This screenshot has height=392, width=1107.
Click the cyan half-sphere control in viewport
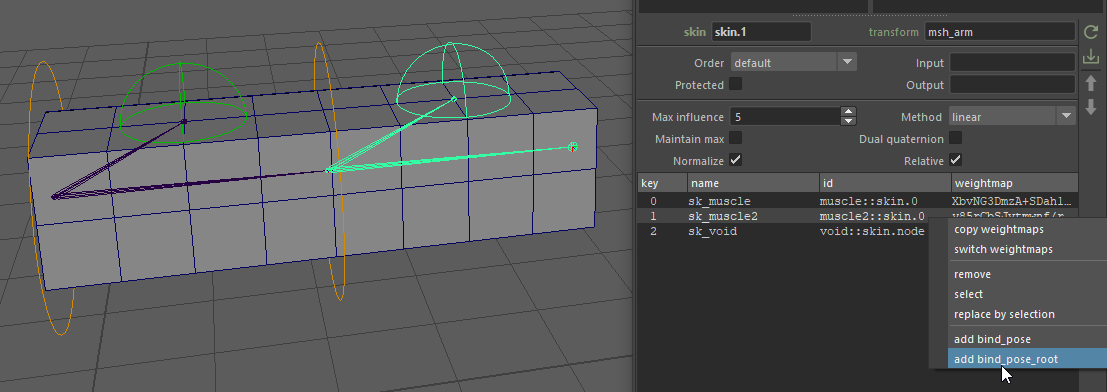coord(454,81)
